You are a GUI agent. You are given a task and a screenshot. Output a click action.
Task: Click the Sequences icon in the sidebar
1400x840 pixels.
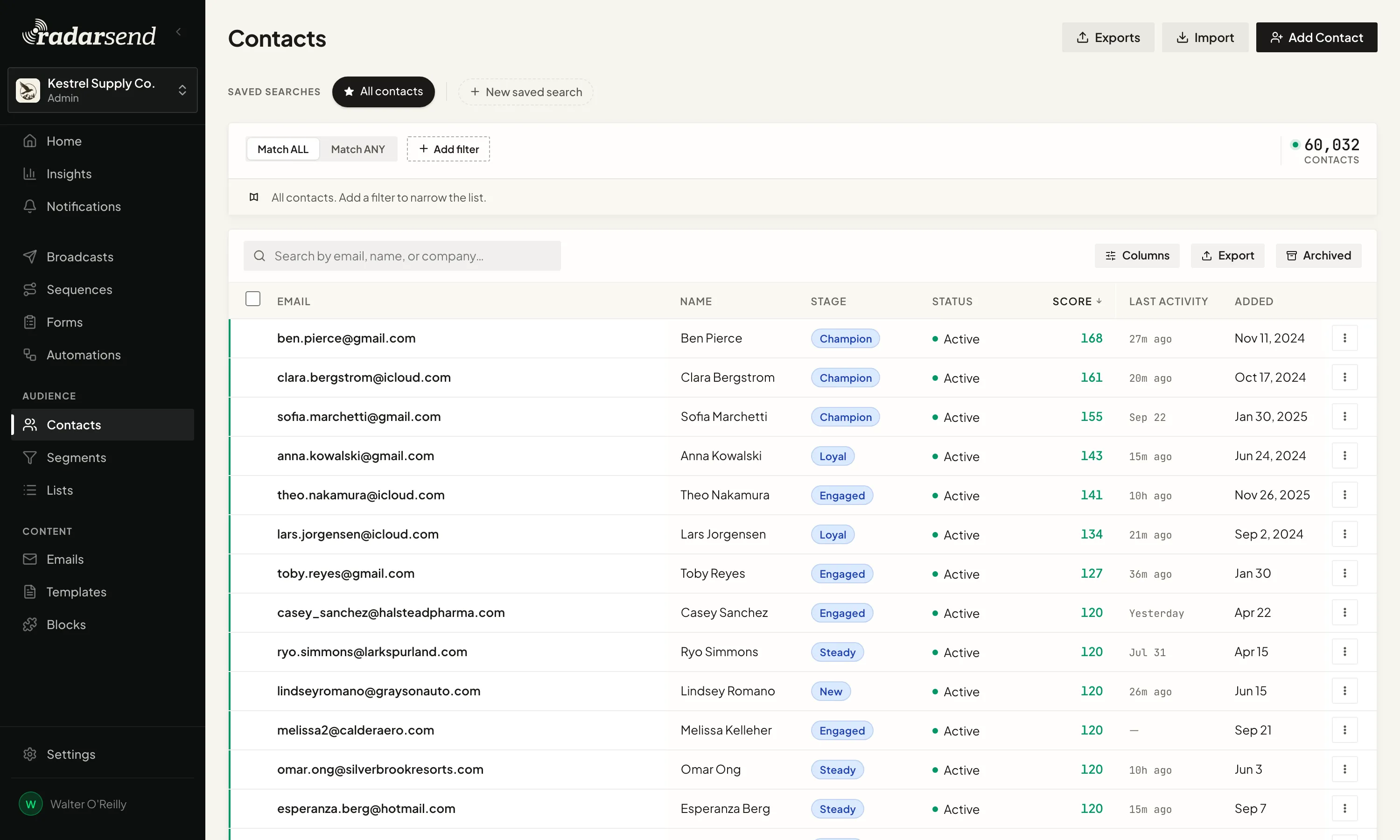(x=30, y=290)
